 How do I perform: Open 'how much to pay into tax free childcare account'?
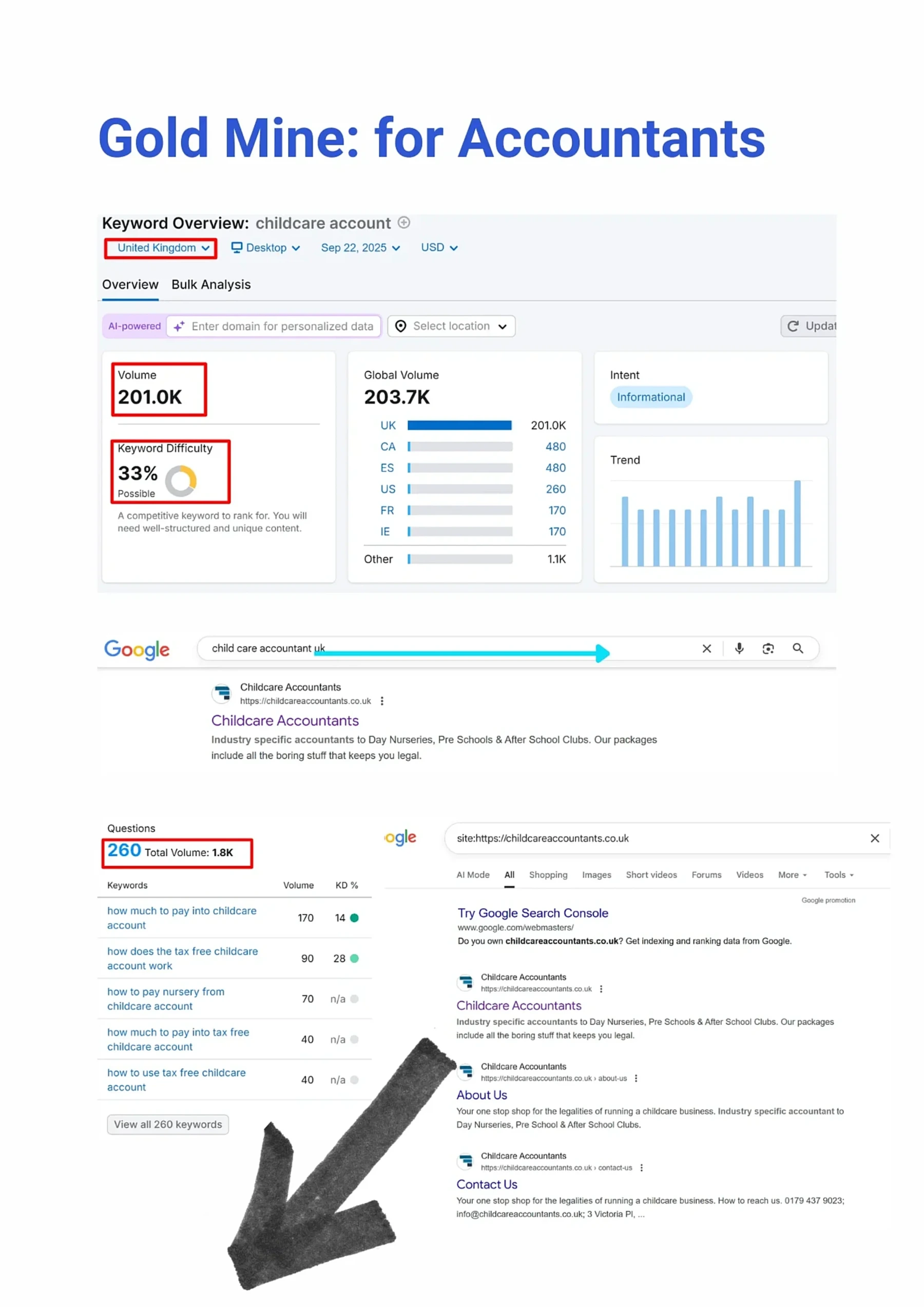[x=178, y=1040]
